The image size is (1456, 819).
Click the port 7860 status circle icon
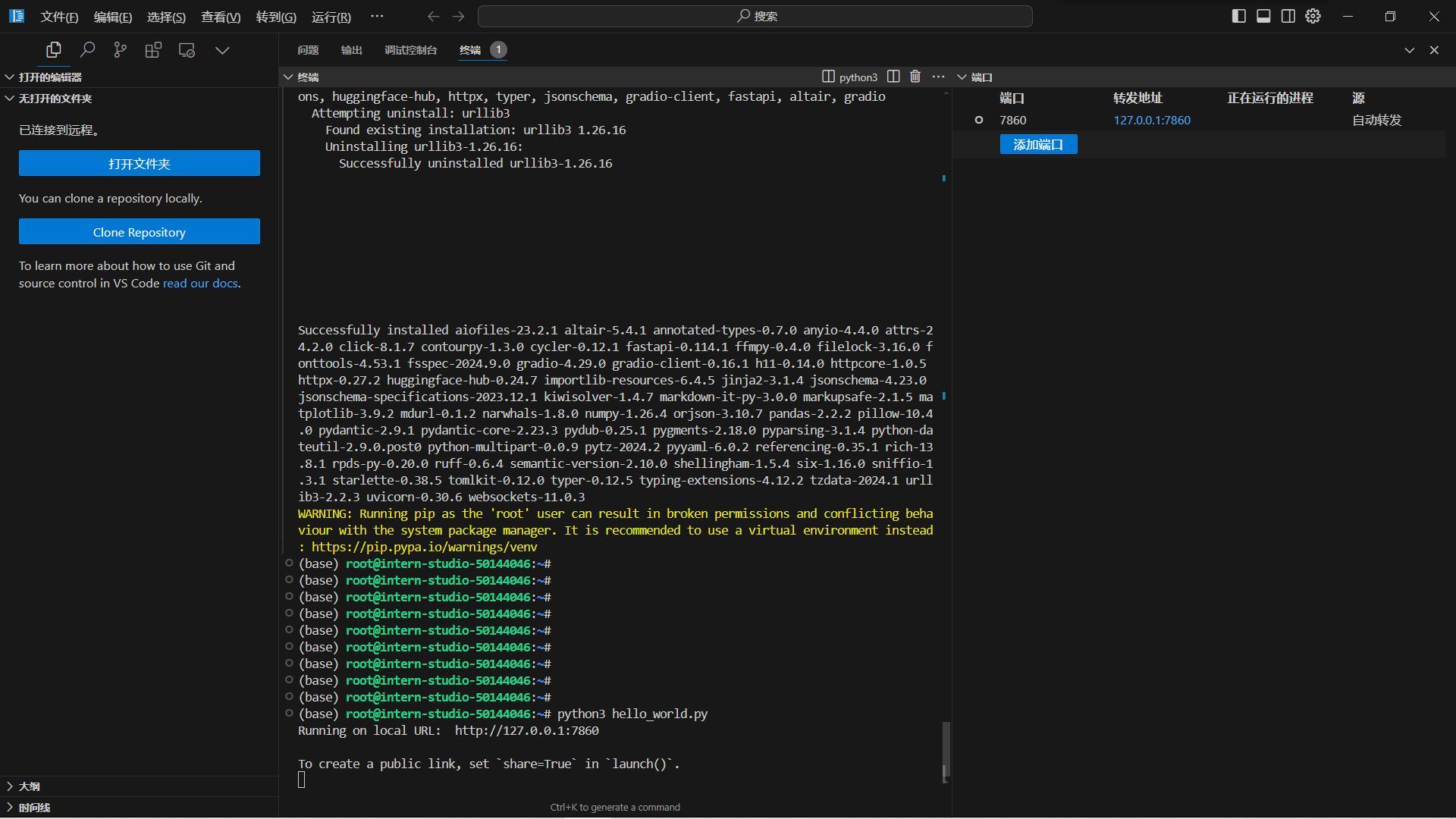[978, 120]
